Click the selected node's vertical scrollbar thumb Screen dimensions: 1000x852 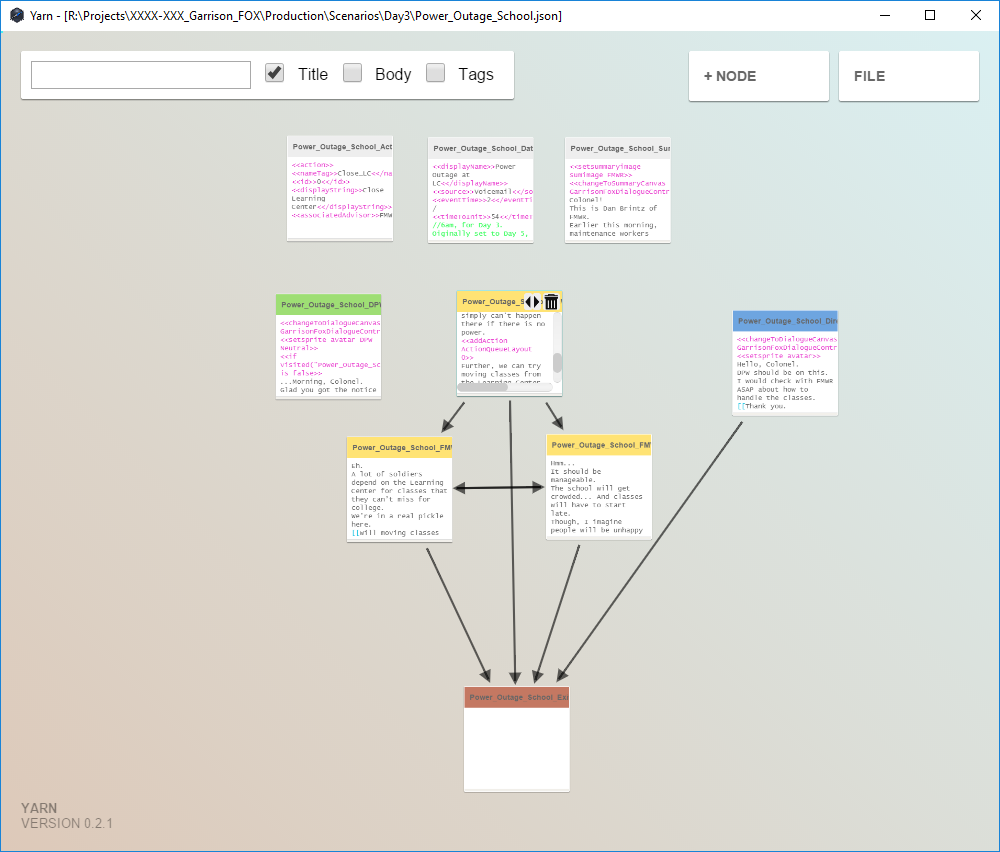click(557, 362)
